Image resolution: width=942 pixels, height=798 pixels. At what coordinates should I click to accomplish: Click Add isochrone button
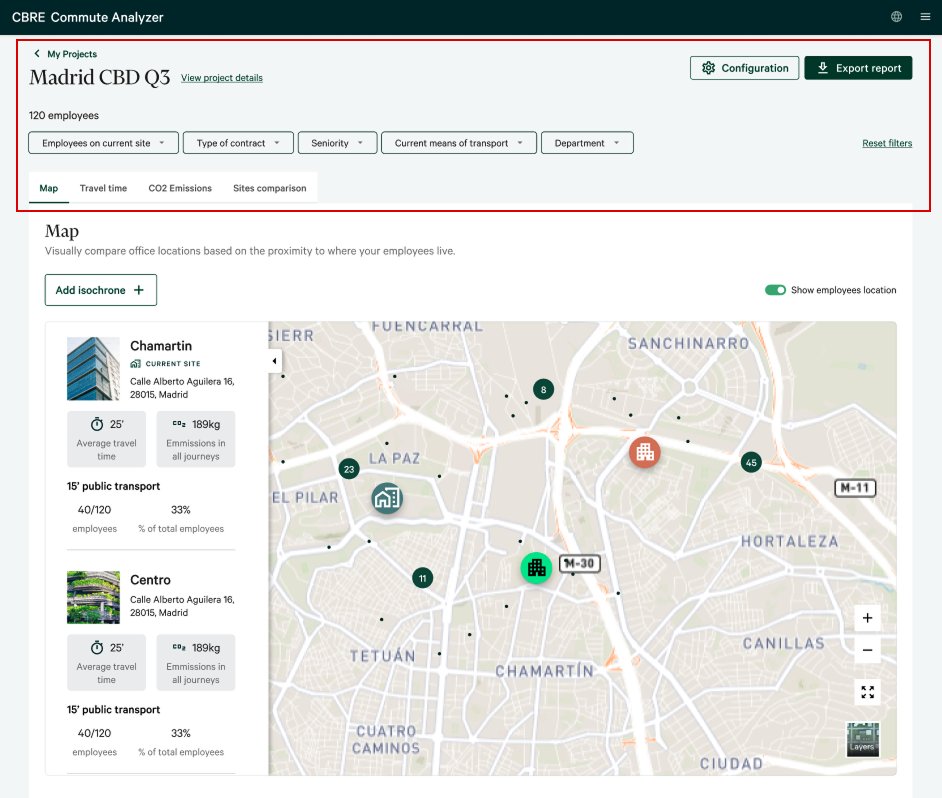(x=101, y=290)
